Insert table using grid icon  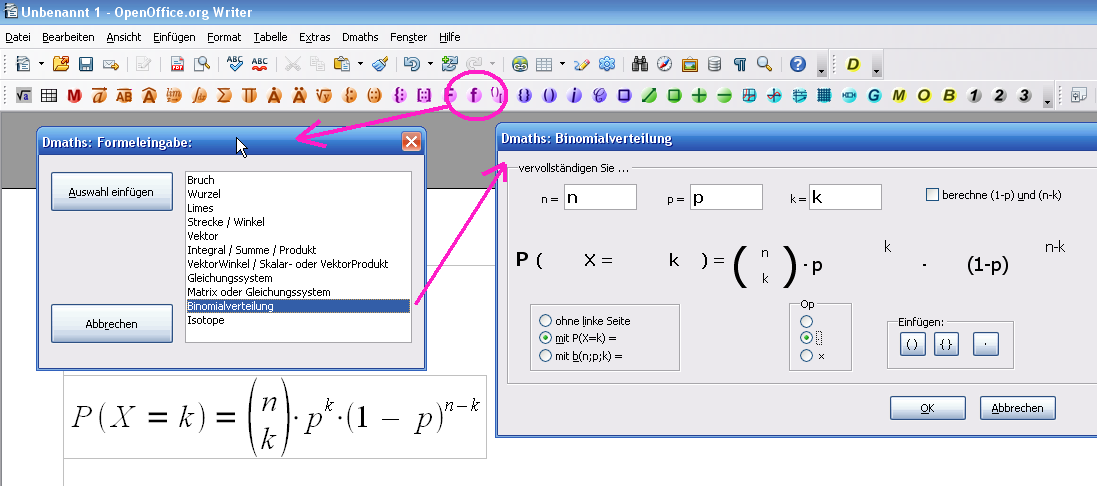544,64
